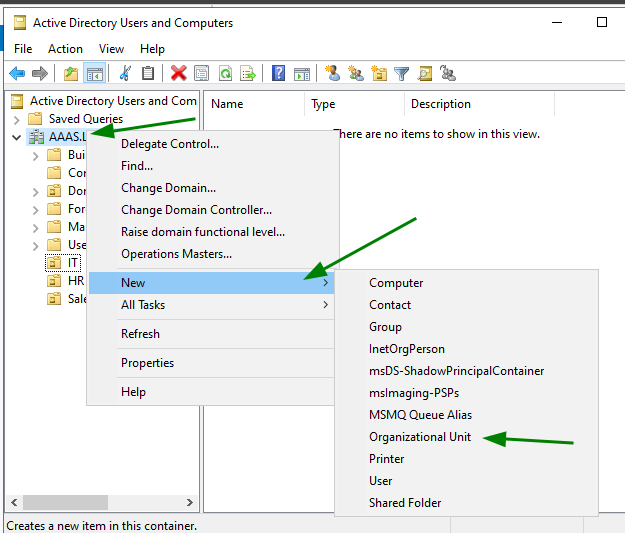Click the Filter funnel icon

pyautogui.click(x=401, y=73)
